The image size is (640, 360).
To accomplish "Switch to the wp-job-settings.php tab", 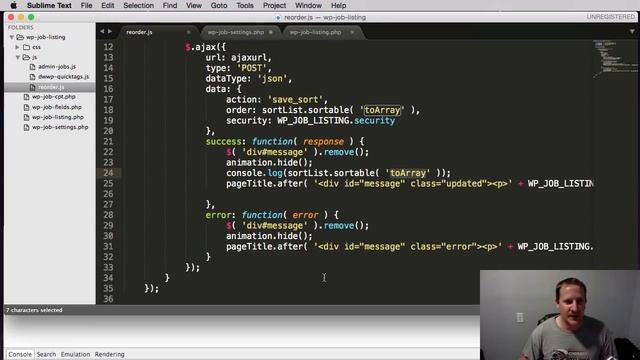I will point(236,32).
